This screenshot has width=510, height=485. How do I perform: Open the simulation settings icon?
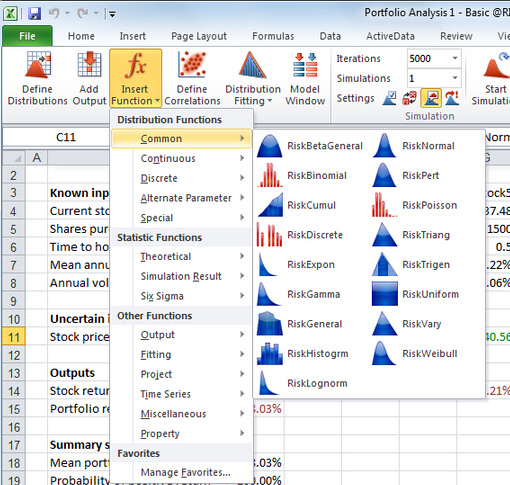(x=389, y=98)
